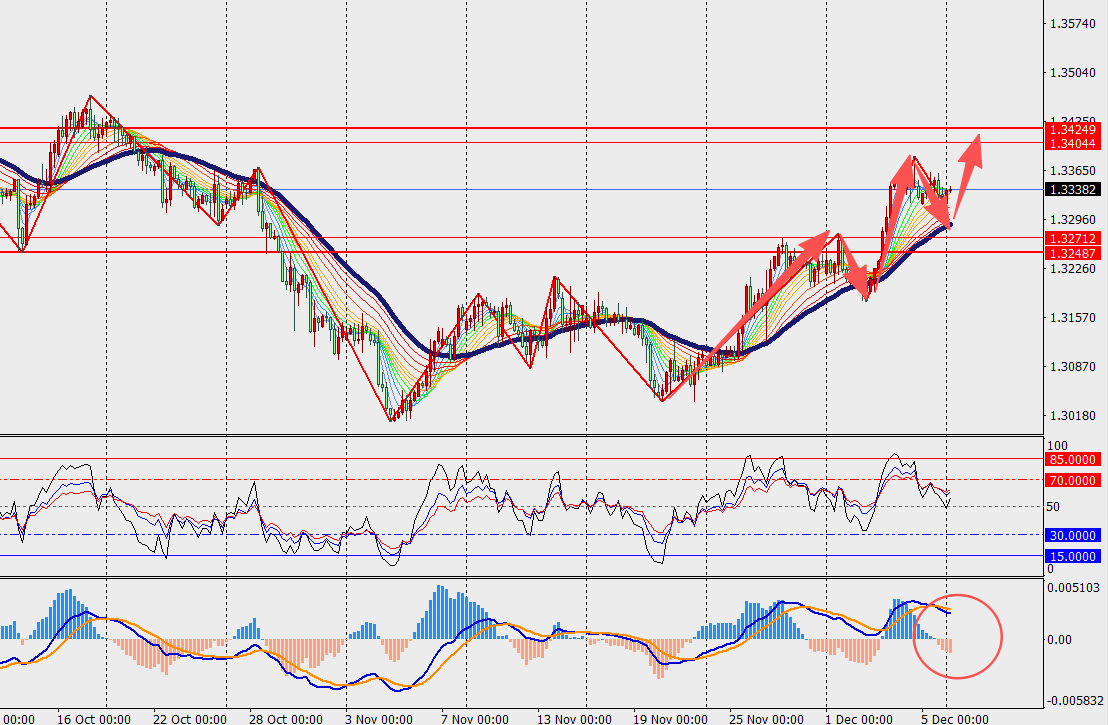Click the 70.0000 red oscillator level label
This screenshot has width=1109, height=725.
(1072, 480)
